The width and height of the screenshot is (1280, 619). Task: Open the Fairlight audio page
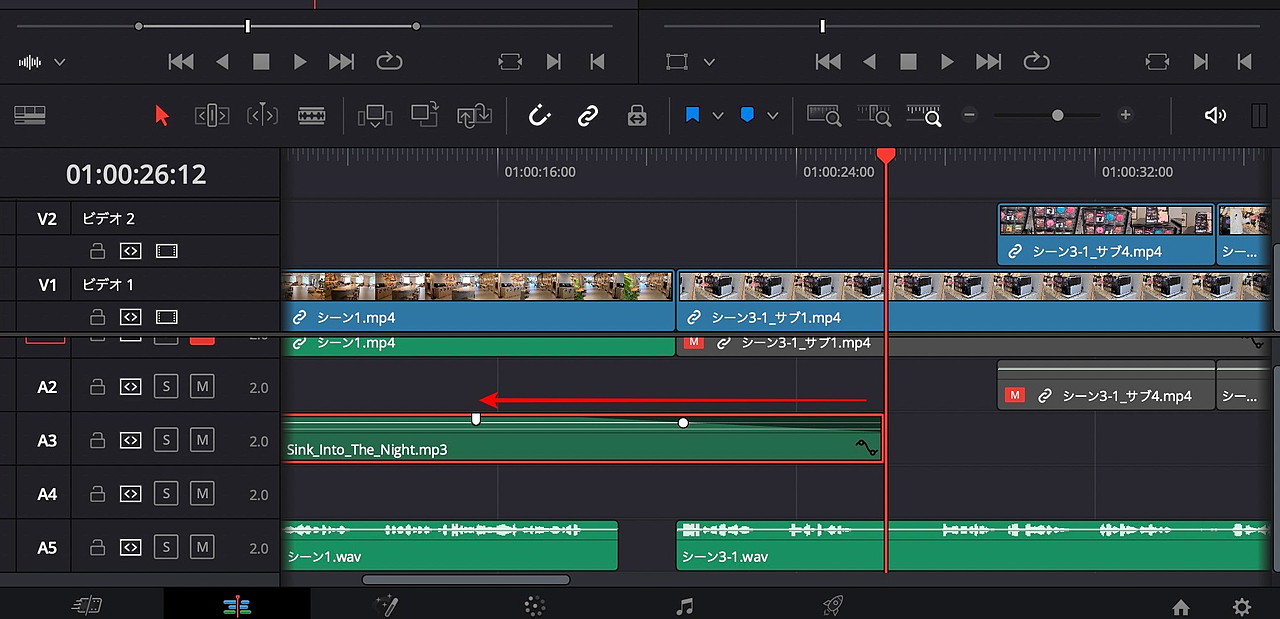tap(685, 605)
